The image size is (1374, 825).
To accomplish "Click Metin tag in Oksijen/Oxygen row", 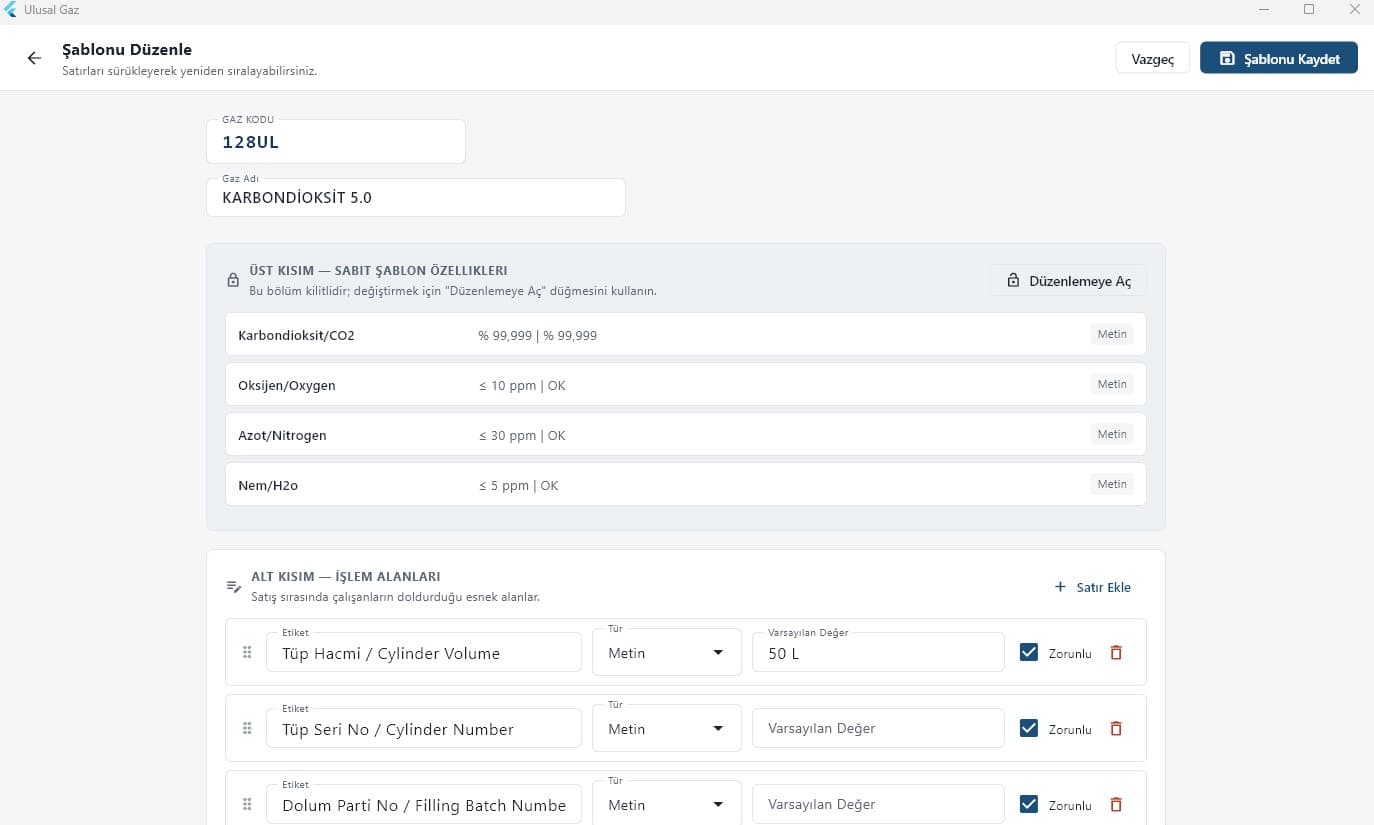I will coord(1112,384).
